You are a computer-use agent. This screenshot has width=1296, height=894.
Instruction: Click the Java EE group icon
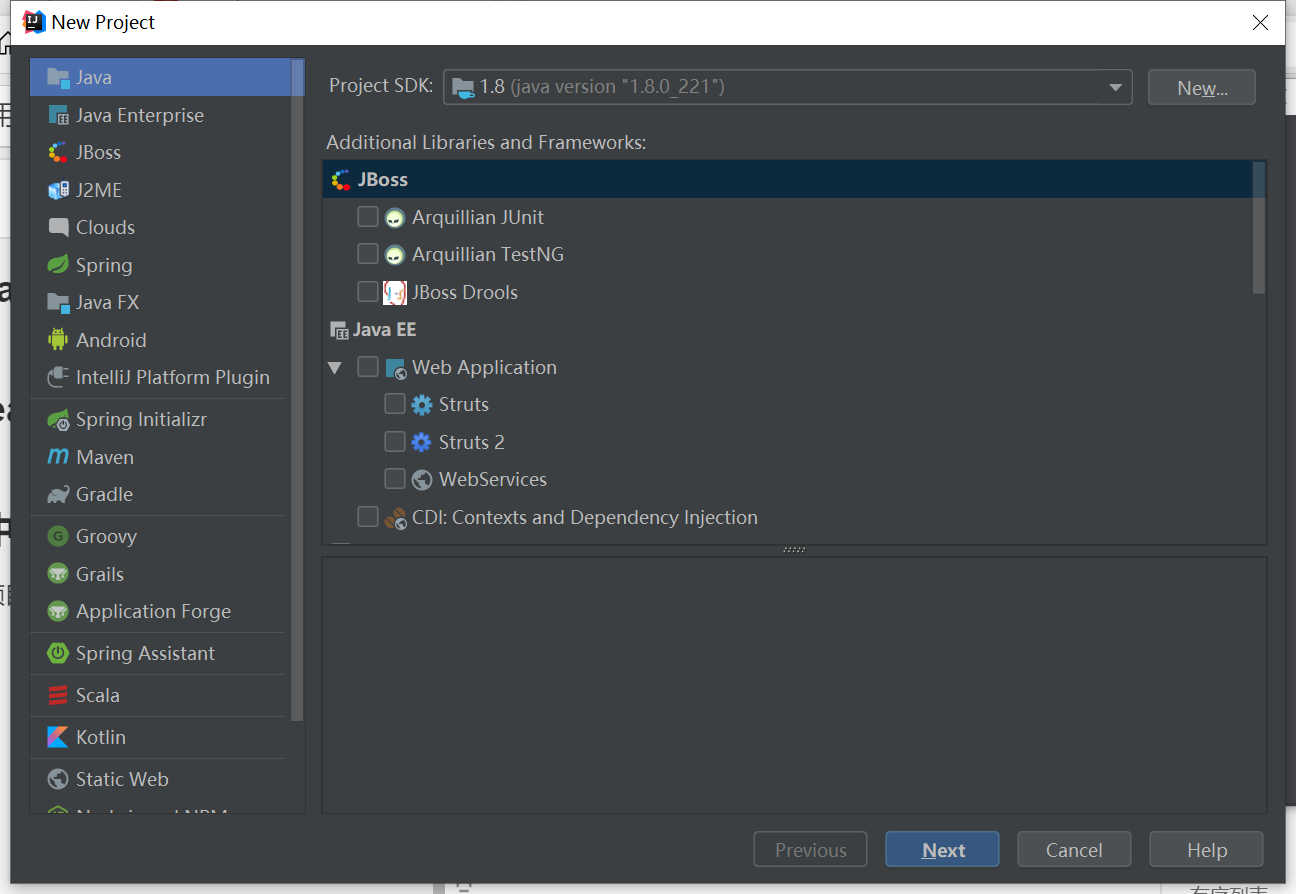pos(340,330)
